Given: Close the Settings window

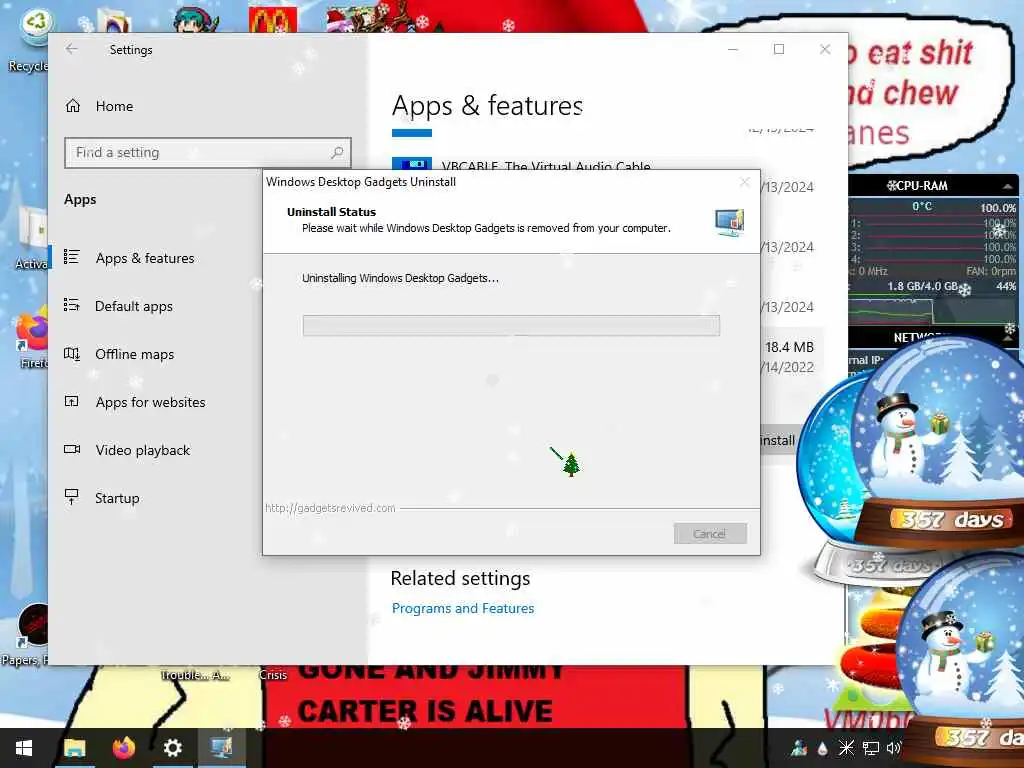Looking at the screenshot, I should pos(825,50).
